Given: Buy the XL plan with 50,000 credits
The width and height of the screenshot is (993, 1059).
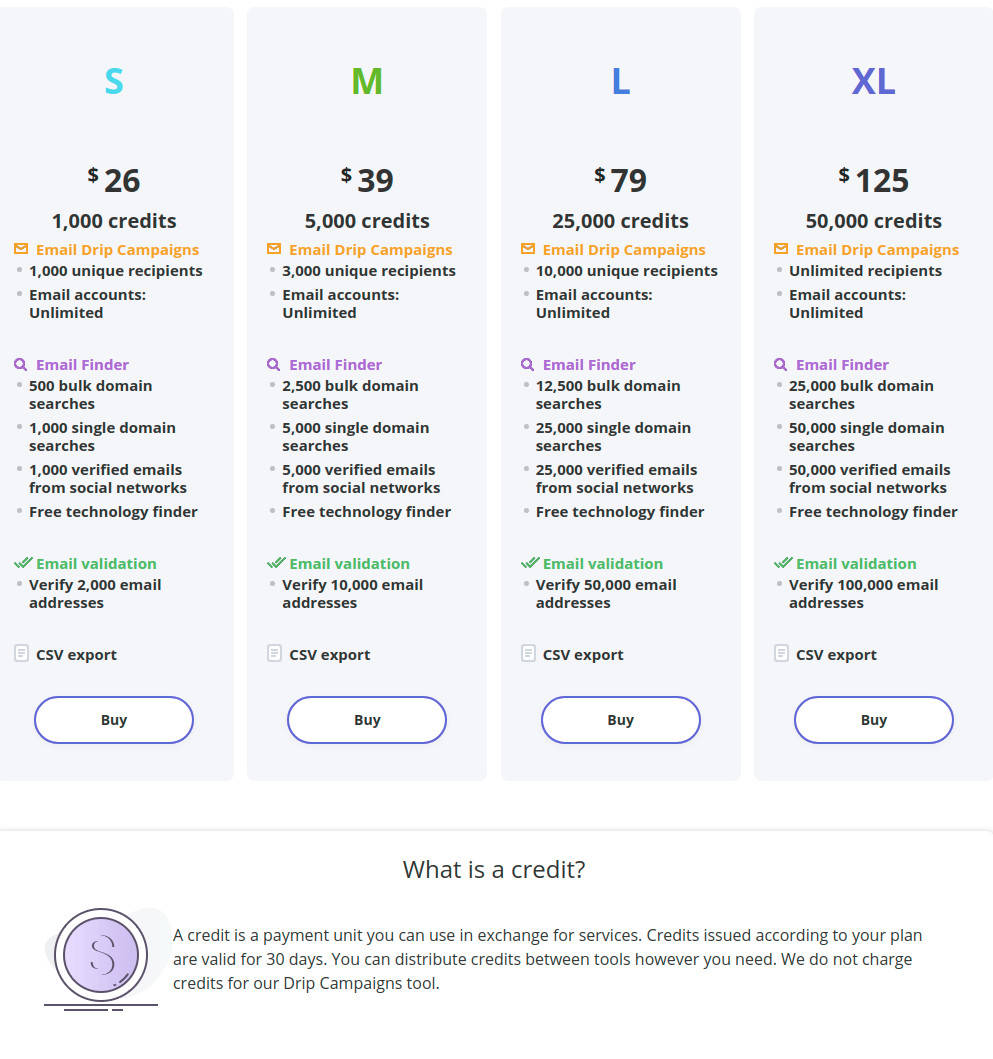Looking at the screenshot, I should tap(873, 719).
